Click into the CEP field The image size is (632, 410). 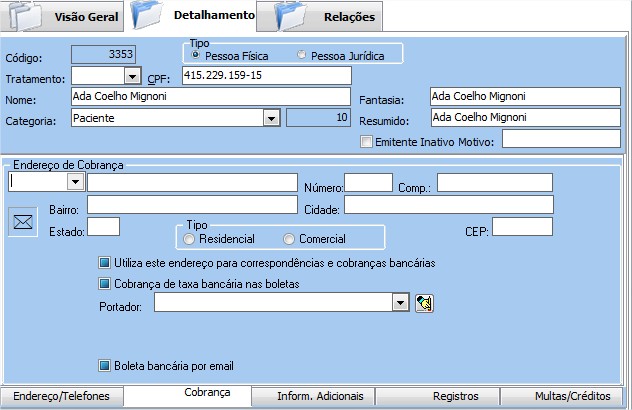click(x=522, y=227)
